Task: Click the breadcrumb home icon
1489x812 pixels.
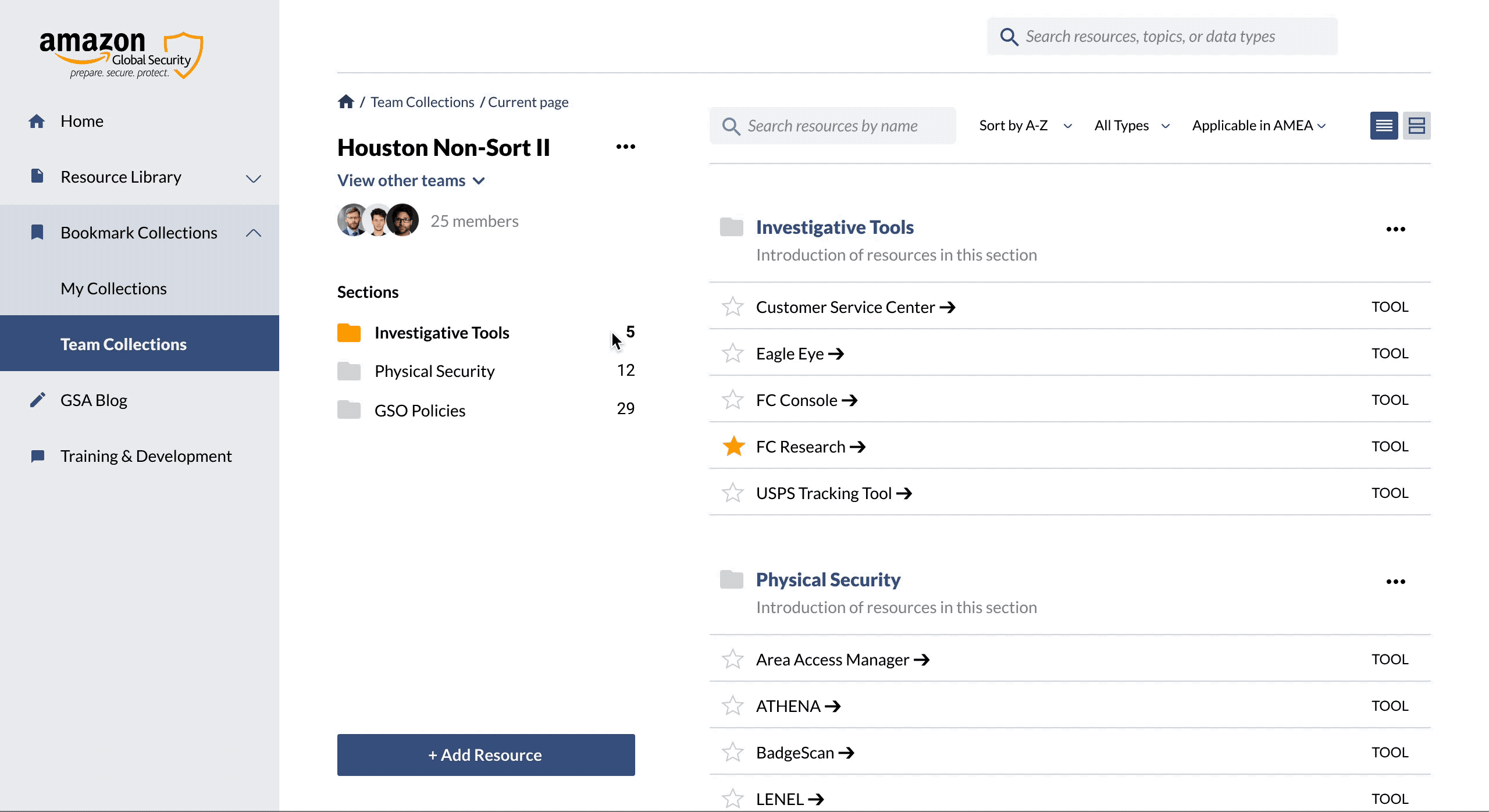Action: 346,102
